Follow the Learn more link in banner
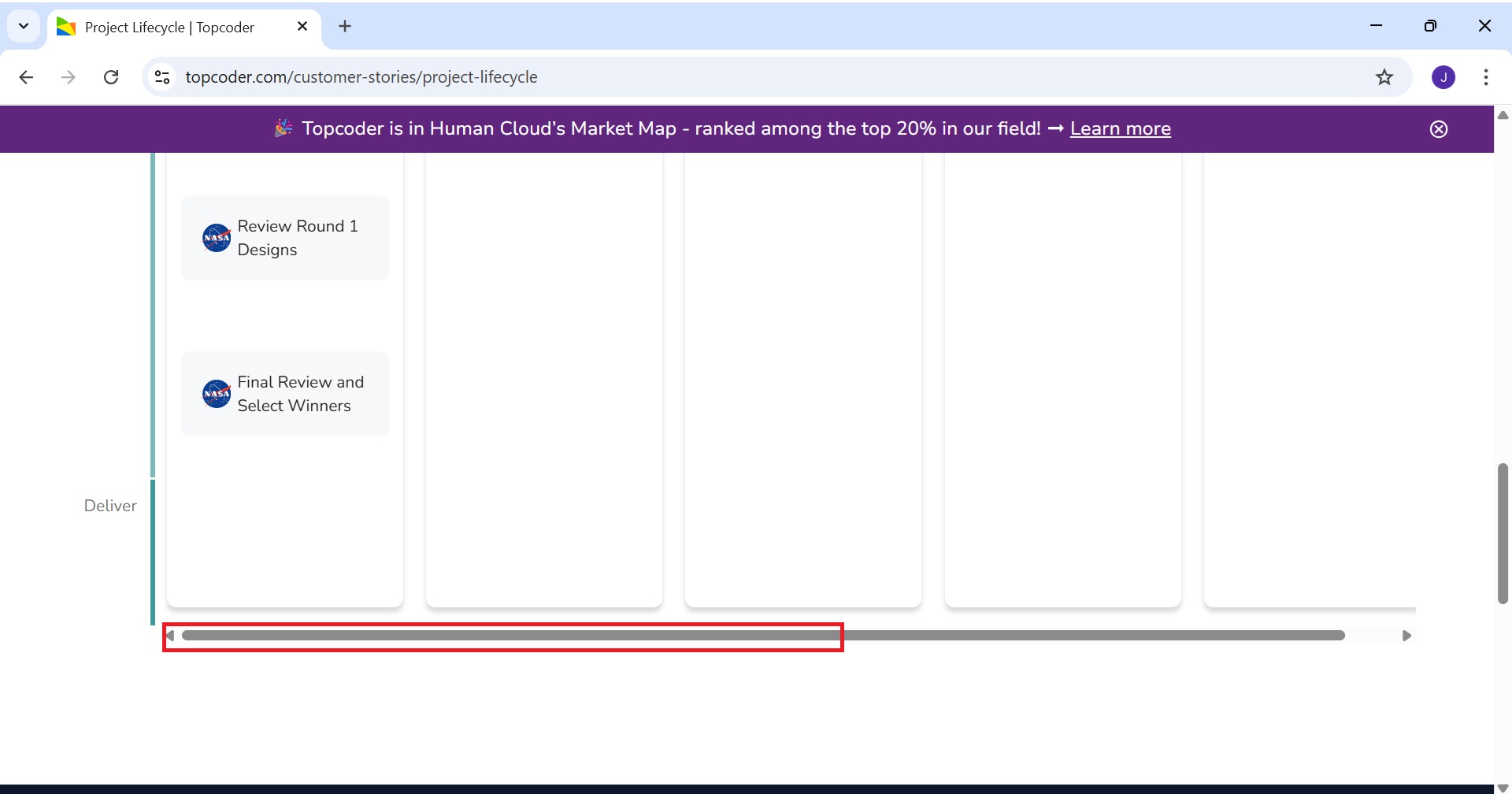The height and width of the screenshot is (794, 1512). point(1120,129)
